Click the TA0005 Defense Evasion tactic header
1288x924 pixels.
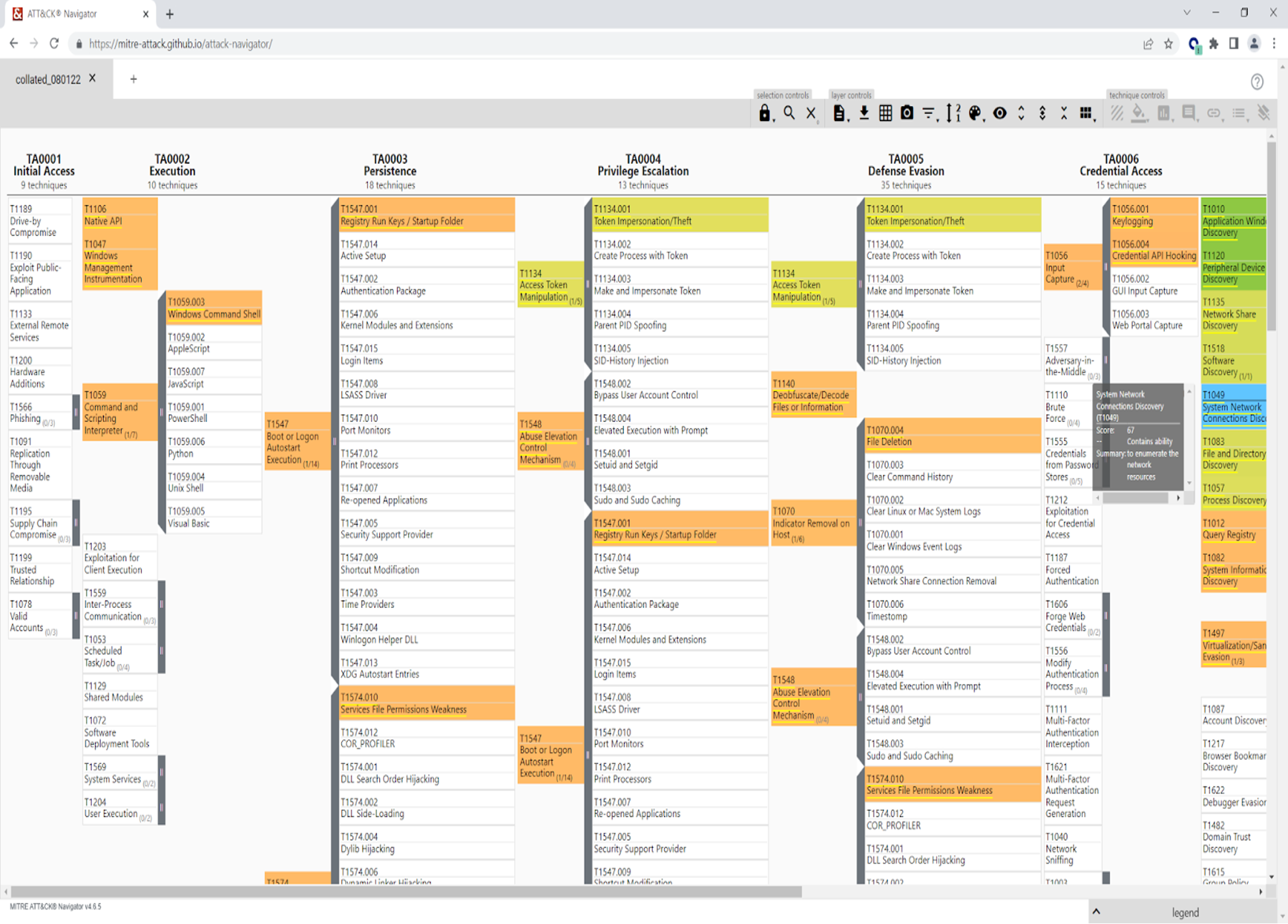click(x=906, y=165)
